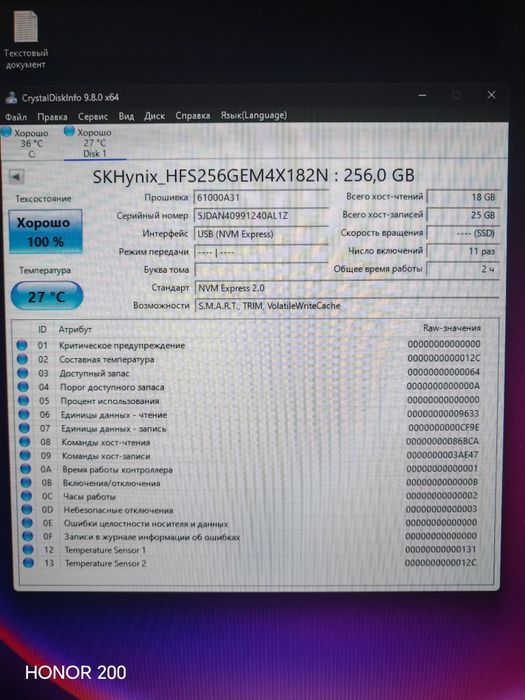
Task: Click the Хорошо 100 % health status button
Action: tap(45, 232)
